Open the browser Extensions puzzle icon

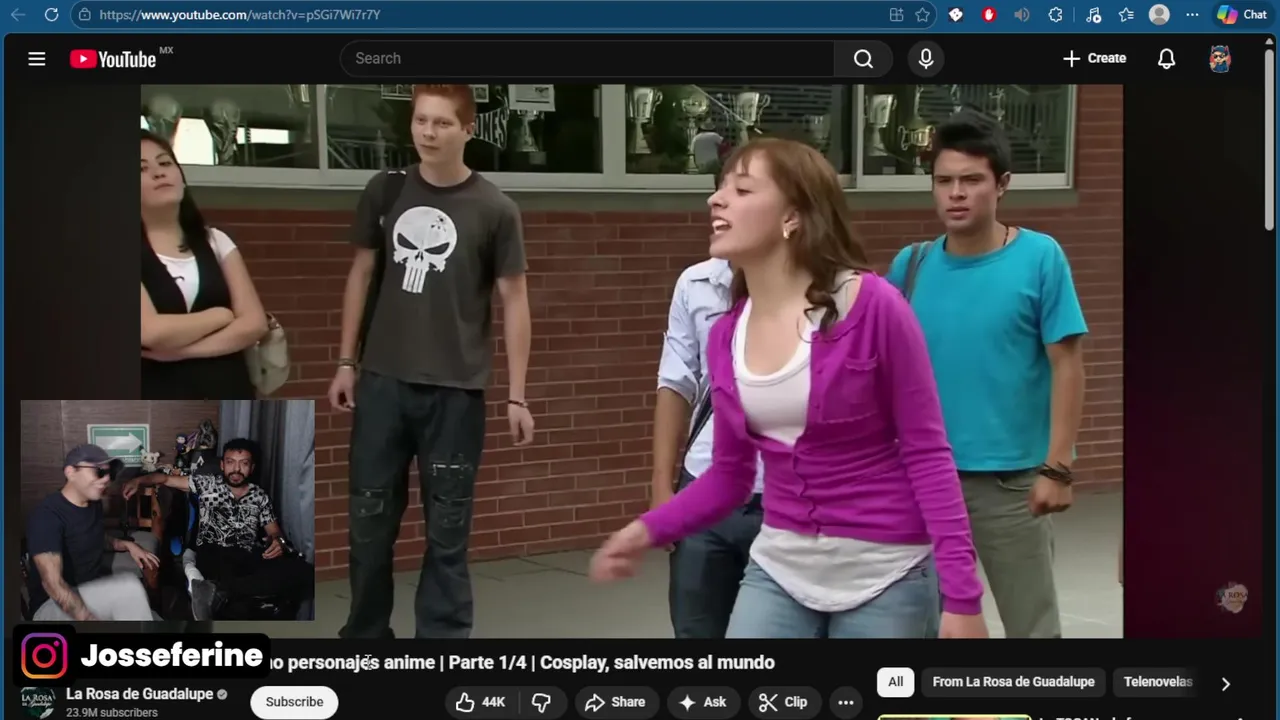coord(1055,15)
